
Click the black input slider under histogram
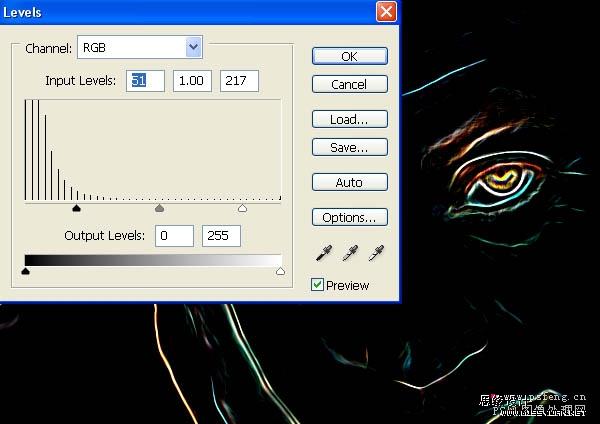pos(76,209)
